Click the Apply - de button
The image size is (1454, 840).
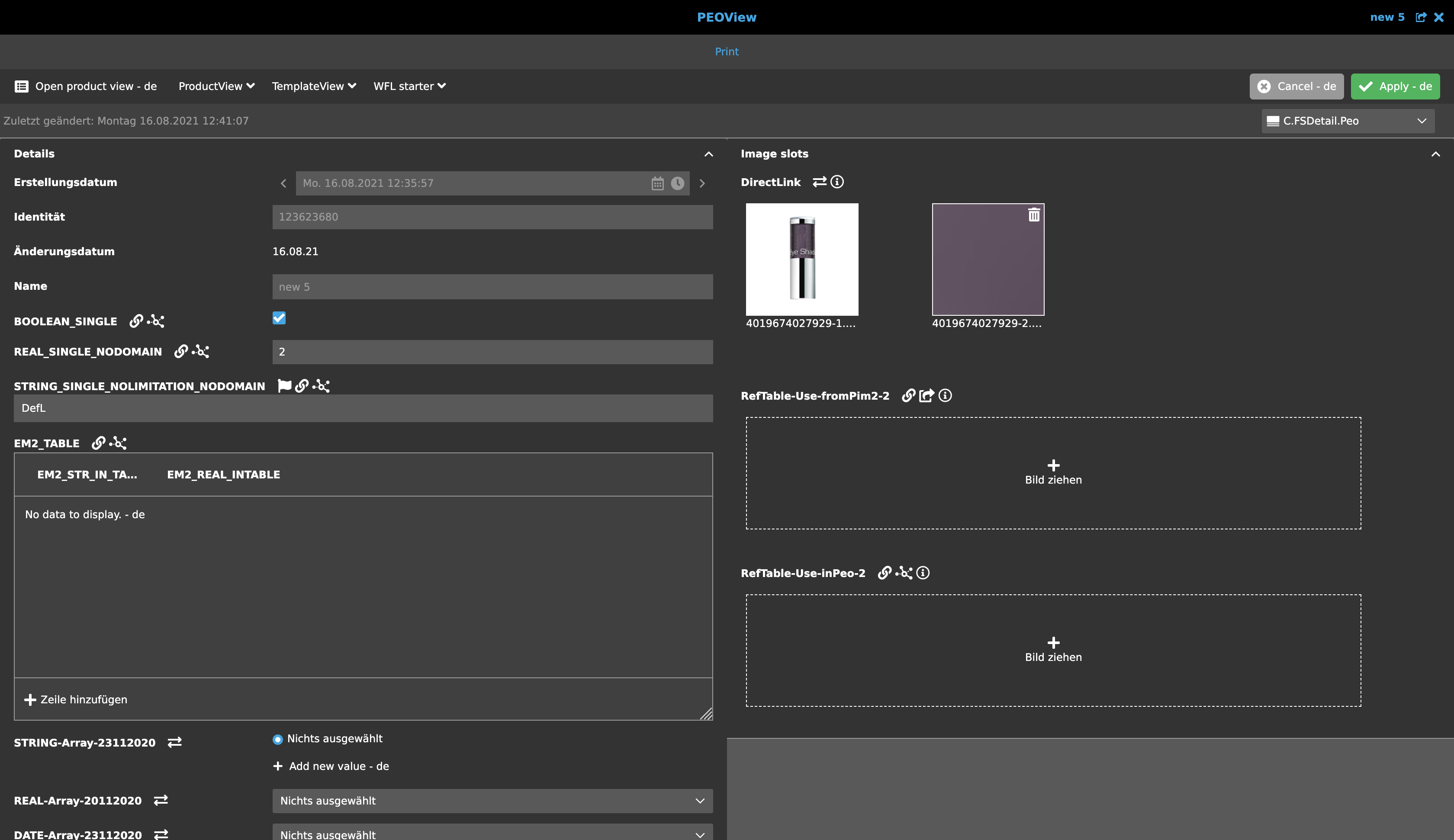click(1395, 87)
